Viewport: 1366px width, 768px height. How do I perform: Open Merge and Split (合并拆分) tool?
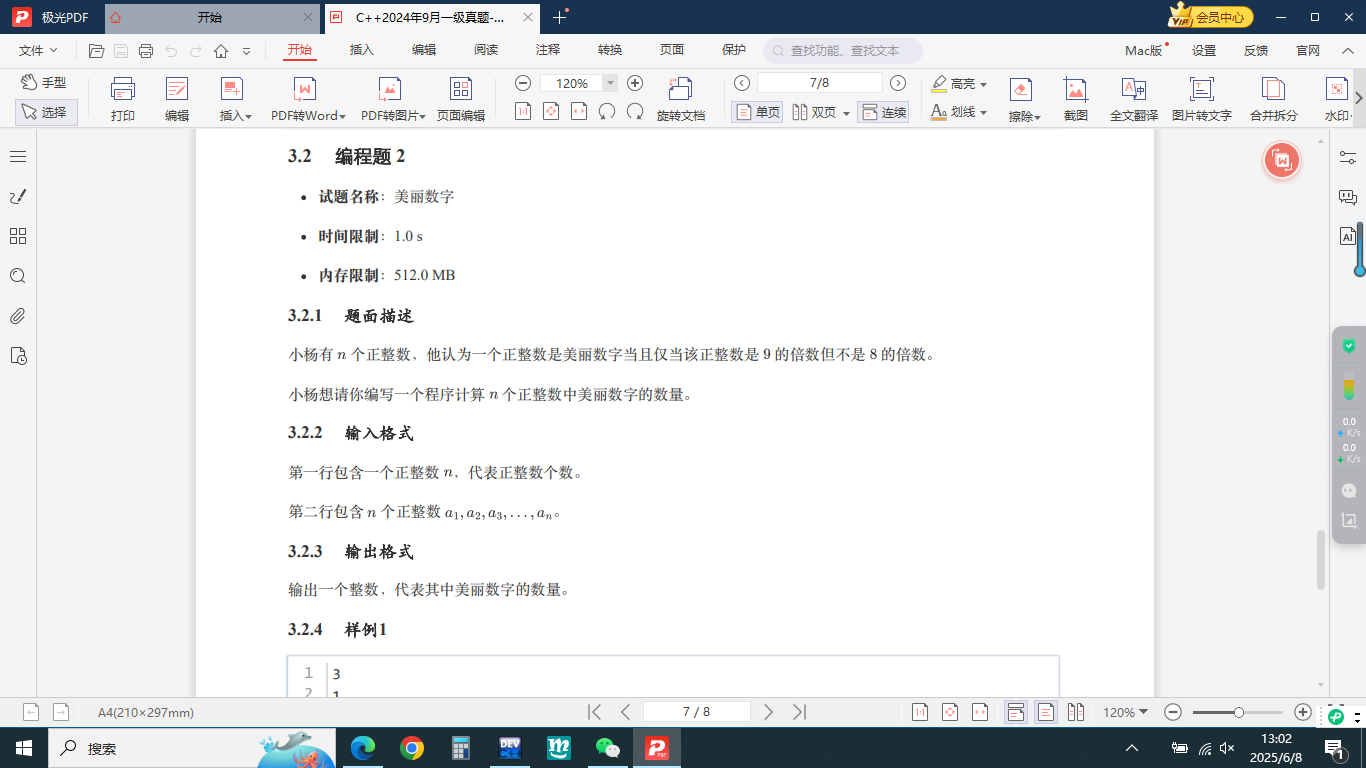pos(1273,100)
